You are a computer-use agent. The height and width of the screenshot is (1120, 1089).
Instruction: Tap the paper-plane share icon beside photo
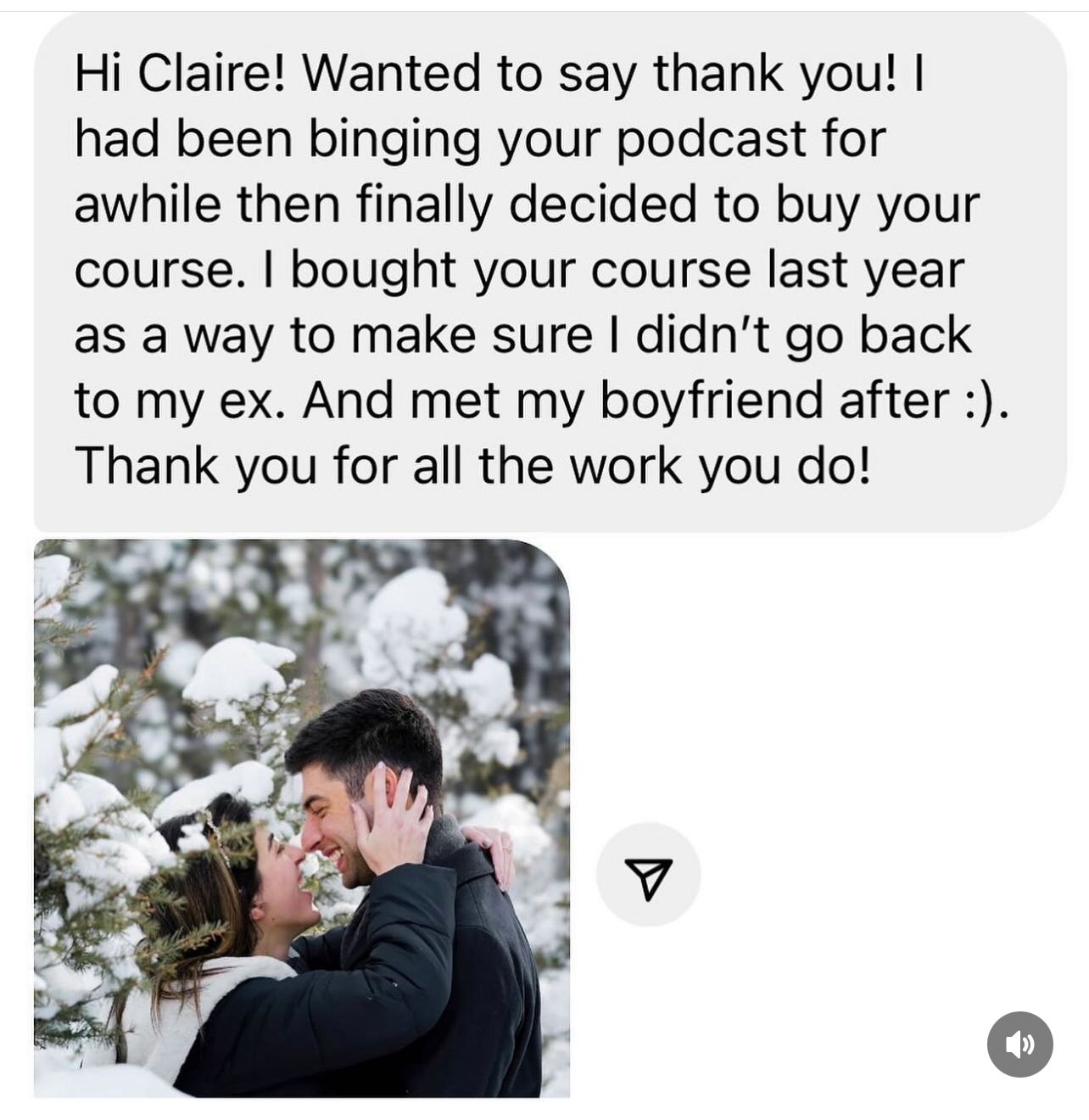(x=648, y=874)
